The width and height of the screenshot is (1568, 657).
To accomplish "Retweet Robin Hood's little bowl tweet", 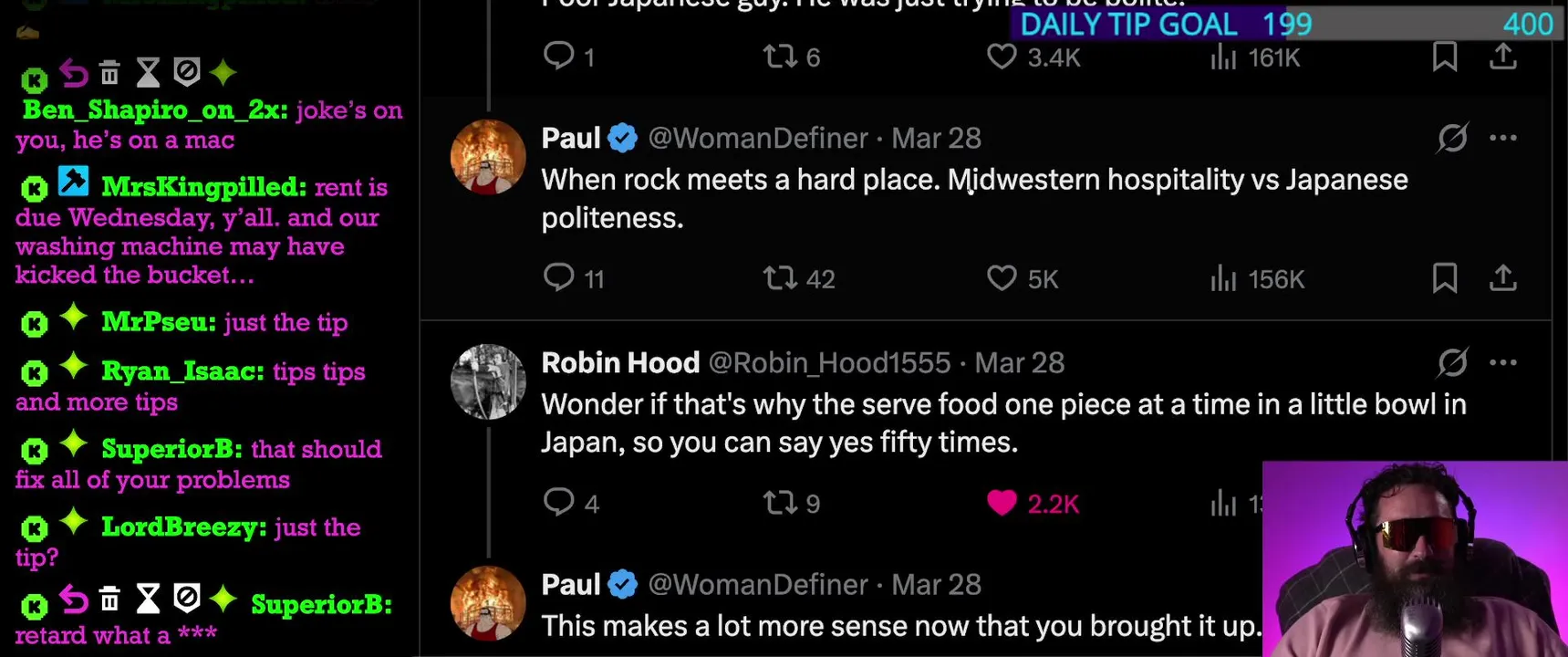I will 780,502.
